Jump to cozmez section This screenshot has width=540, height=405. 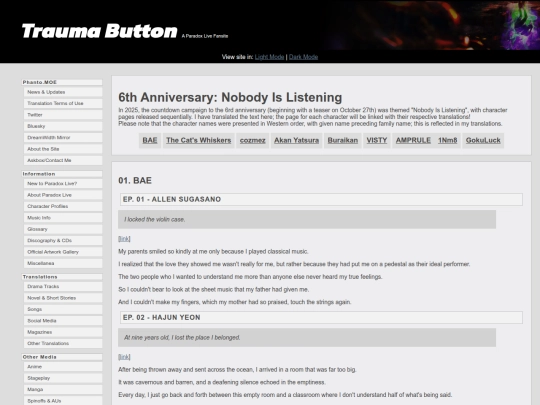tap(252, 141)
